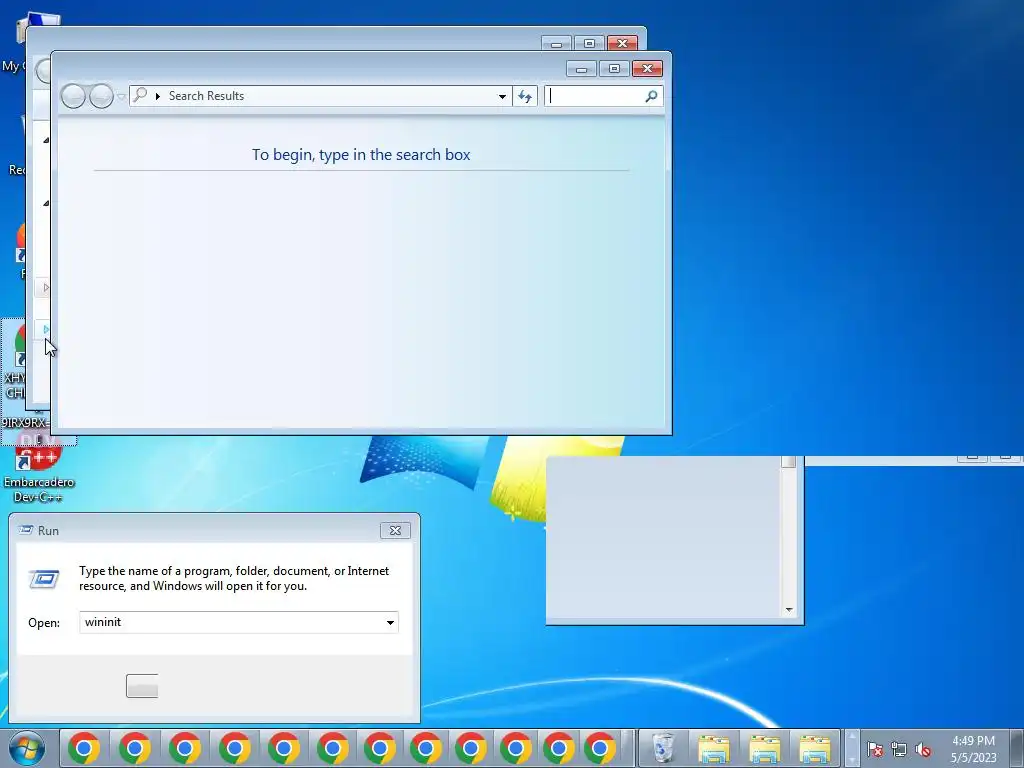Screen dimensions: 1024x768
Task: Click the first Chrome icon in taskbar
Action: point(84,748)
